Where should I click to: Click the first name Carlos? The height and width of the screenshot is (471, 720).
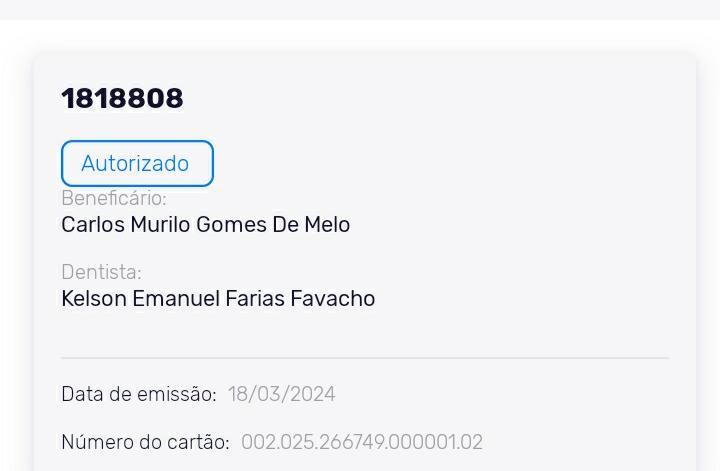[x=93, y=224]
